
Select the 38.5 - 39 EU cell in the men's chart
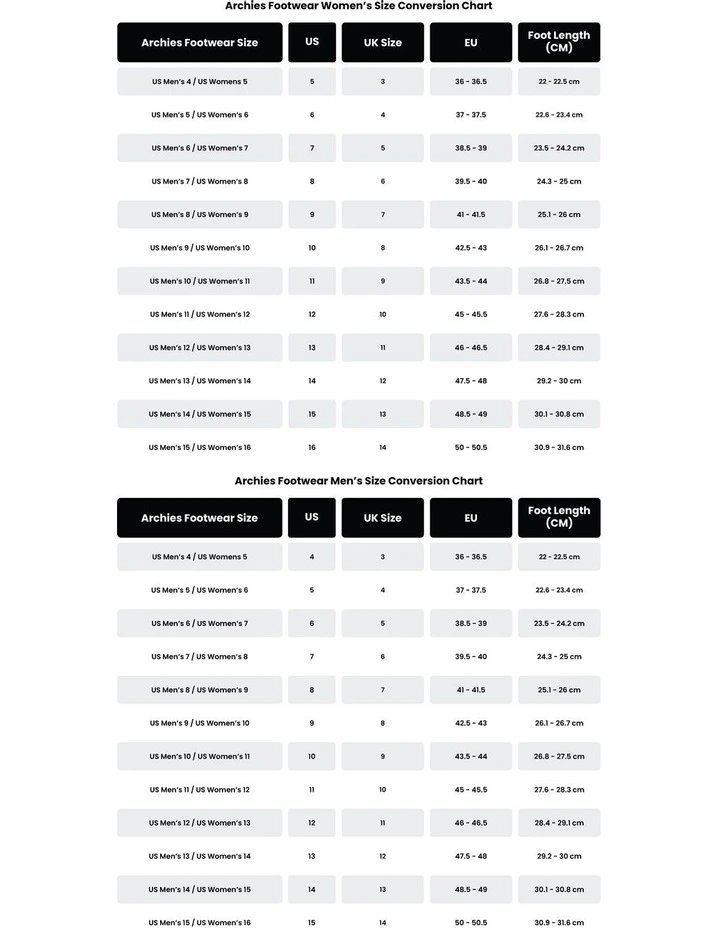(471, 623)
